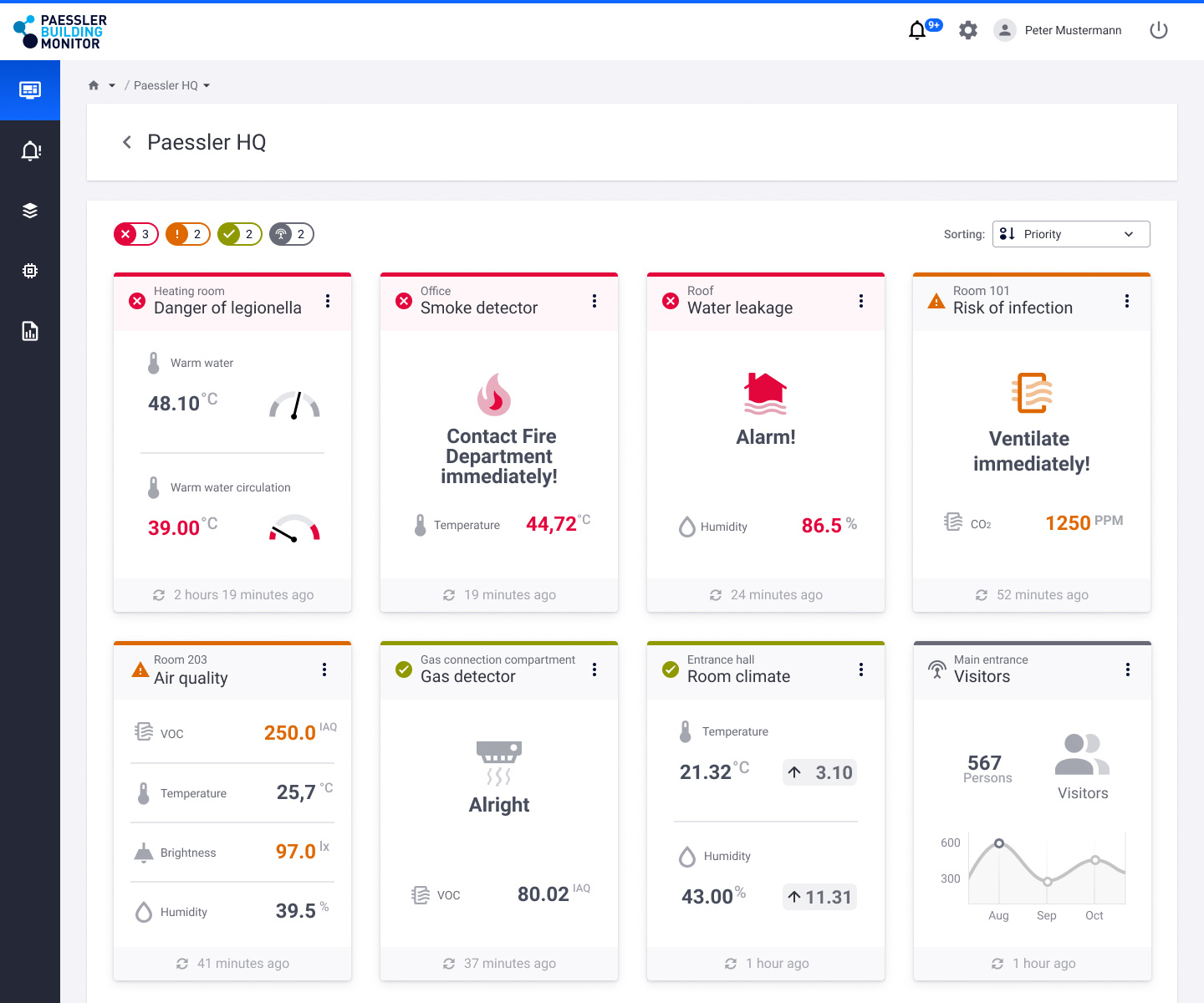This screenshot has width=1204, height=1003.
Task: Open options menu on Room climate card
Action: coord(861,670)
